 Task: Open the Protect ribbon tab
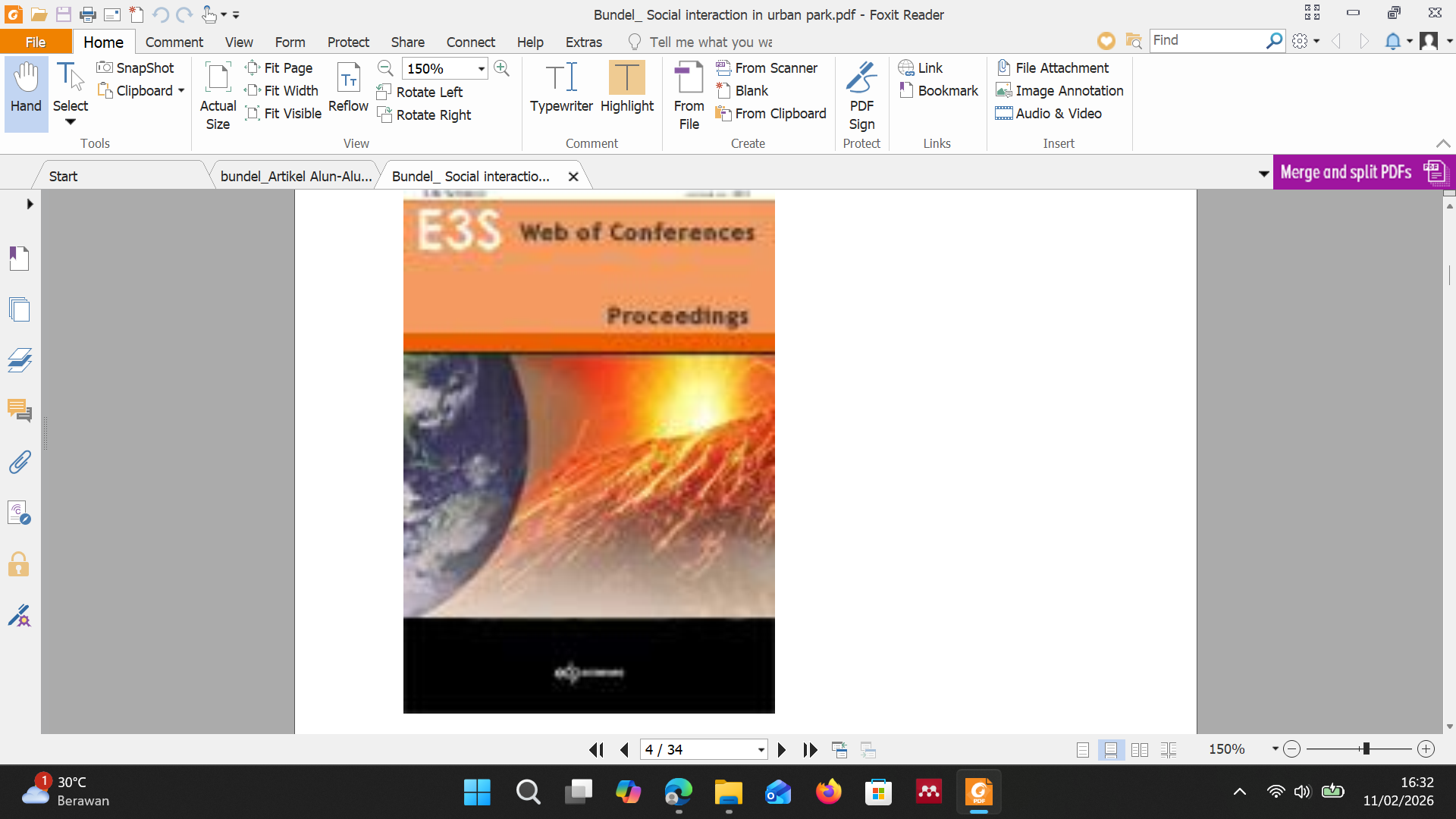[x=348, y=42]
